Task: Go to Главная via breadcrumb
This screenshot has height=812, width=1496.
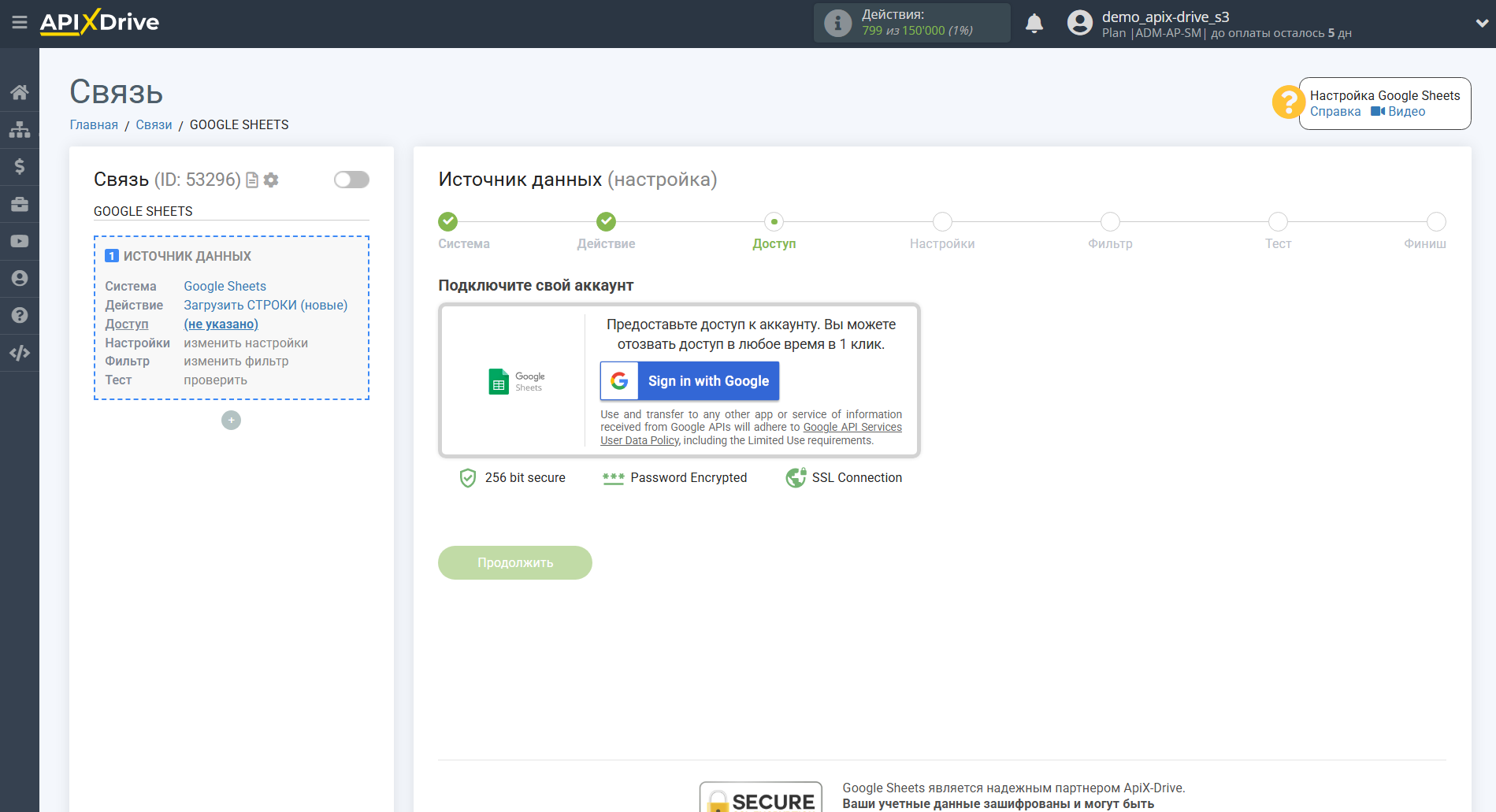Action: 93,124
